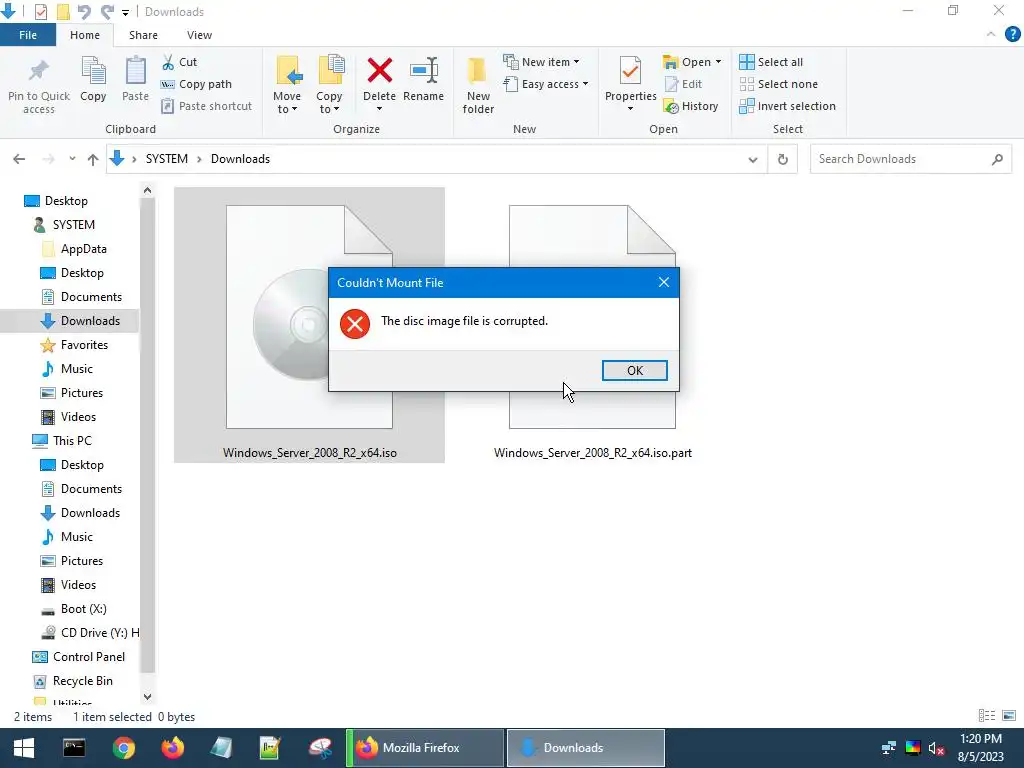
Task: Open the Recent locations dropdown arrow
Action: click(72, 159)
